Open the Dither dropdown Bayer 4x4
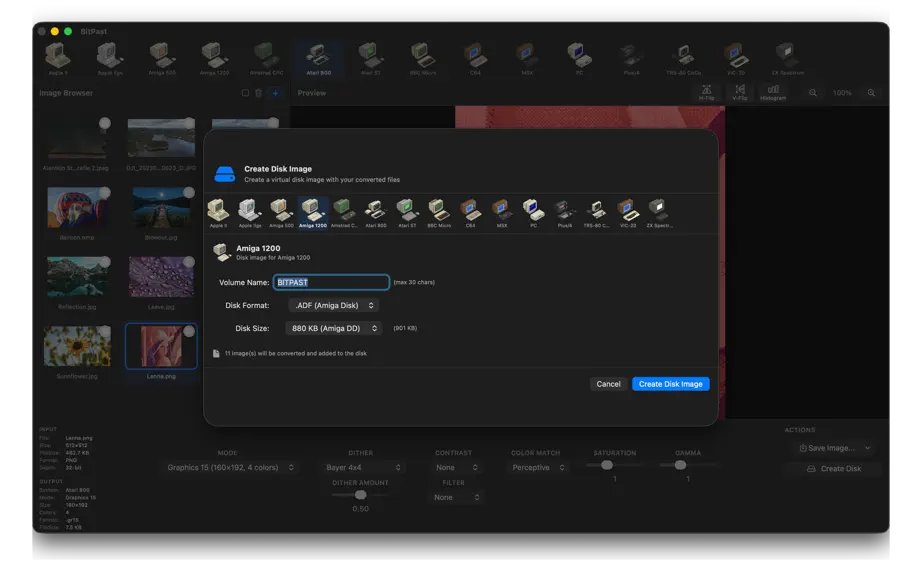The width and height of the screenshot is (922, 576). pyautogui.click(x=362, y=468)
